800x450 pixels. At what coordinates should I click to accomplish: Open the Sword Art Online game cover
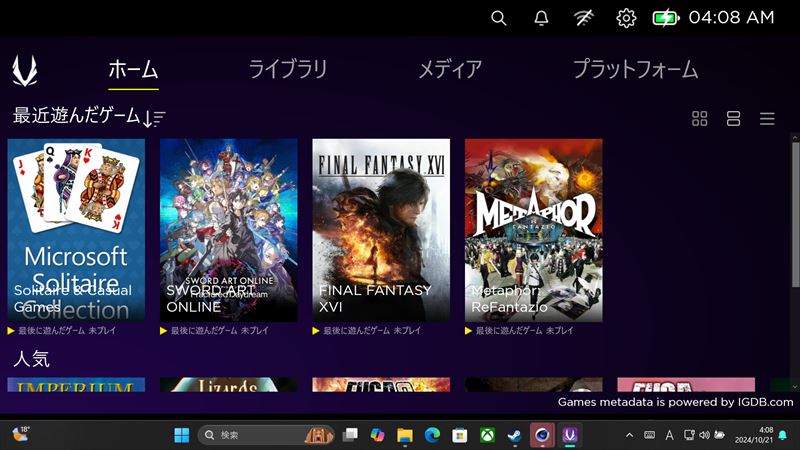point(229,230)
